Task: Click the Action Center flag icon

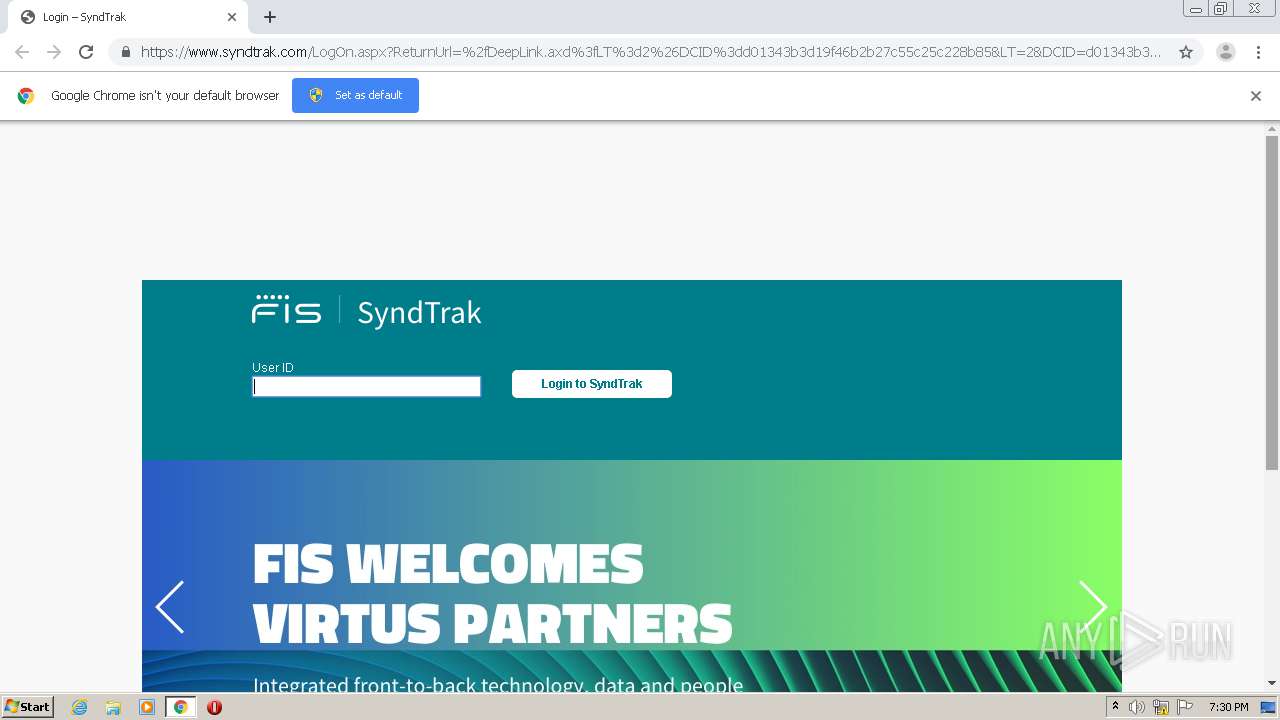Action: 1185,707
